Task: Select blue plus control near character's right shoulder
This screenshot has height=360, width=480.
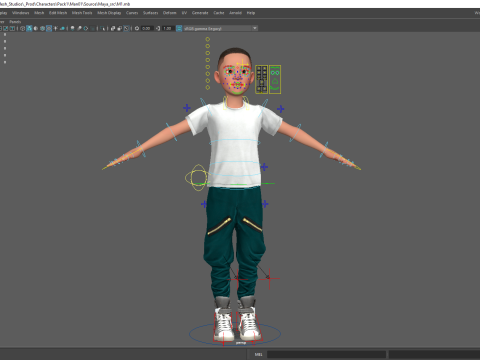Action: [x=187, y=108]
